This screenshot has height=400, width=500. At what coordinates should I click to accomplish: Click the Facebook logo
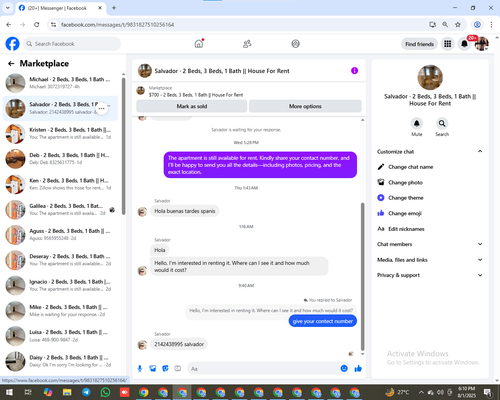coord(12,44)
